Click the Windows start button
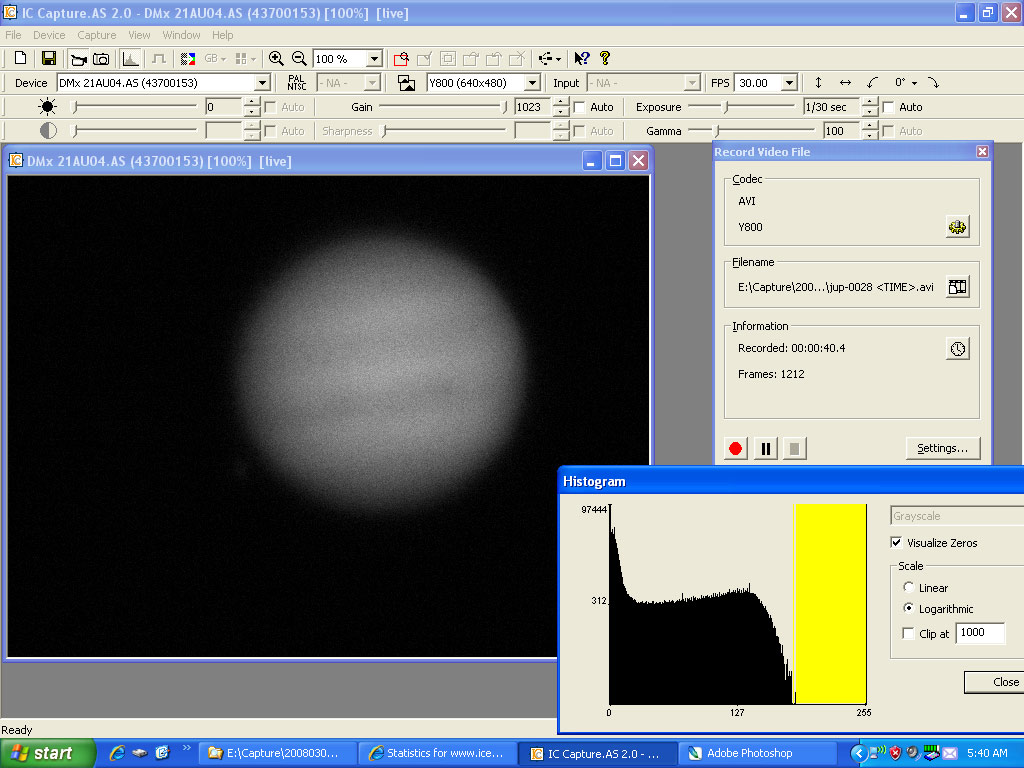The height and width of the screenshot is (768, 1024). pyautogui.click(x=47, y=753)
